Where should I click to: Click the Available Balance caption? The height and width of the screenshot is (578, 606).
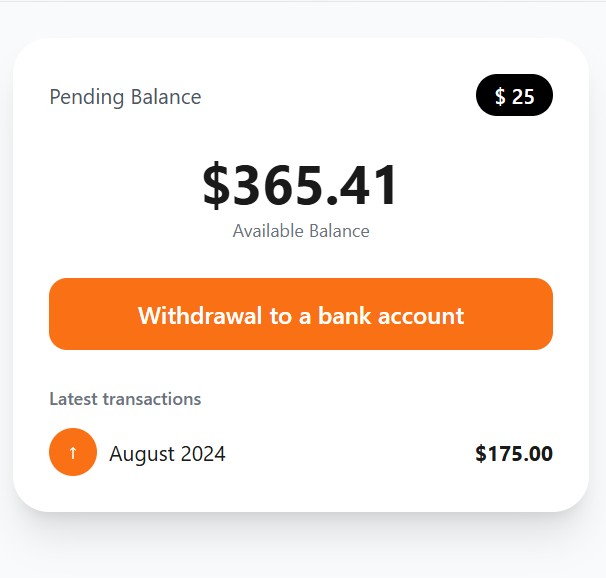[x=301, y=231]
